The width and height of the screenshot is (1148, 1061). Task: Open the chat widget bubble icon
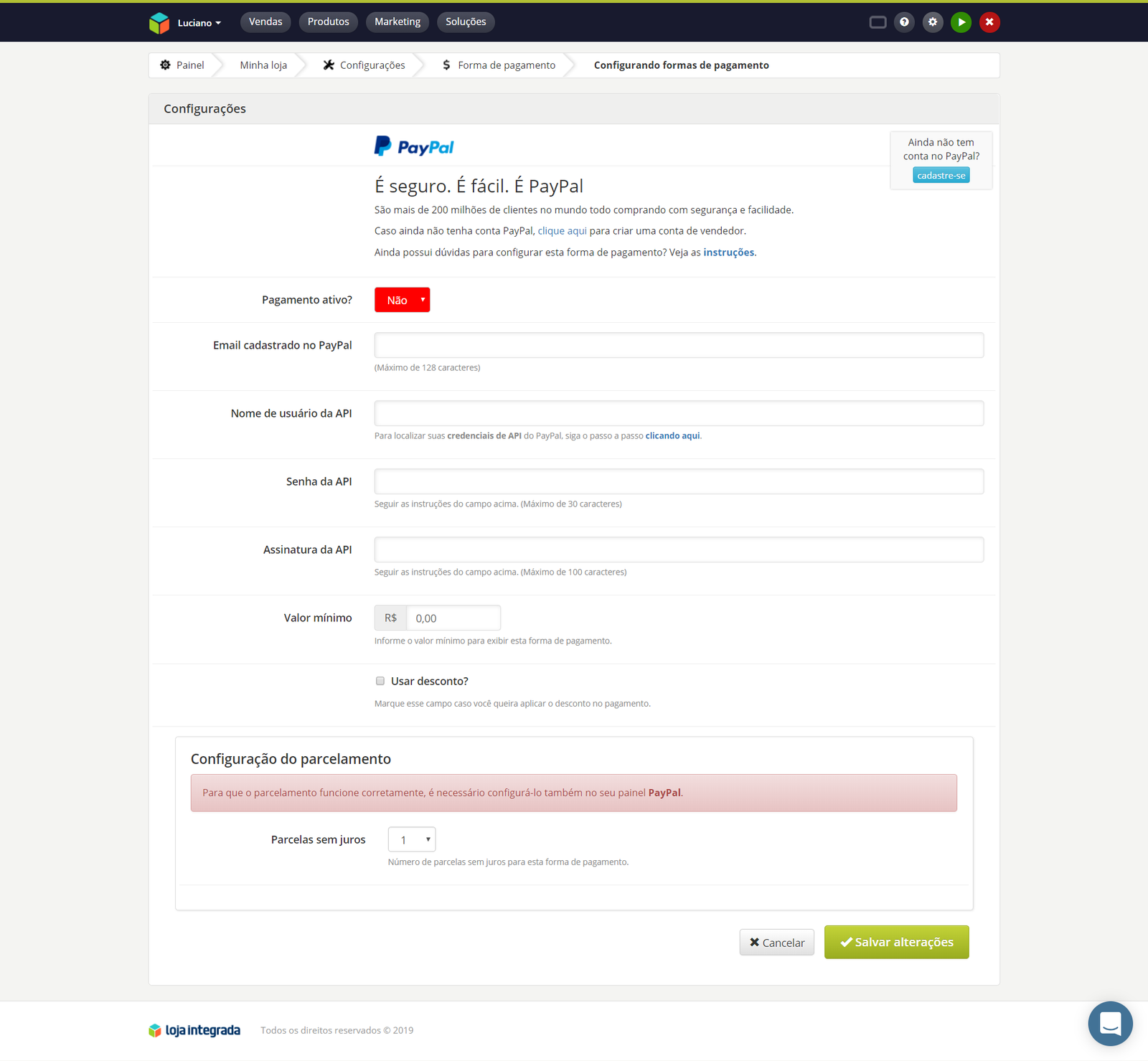tap(1110, 1023)
